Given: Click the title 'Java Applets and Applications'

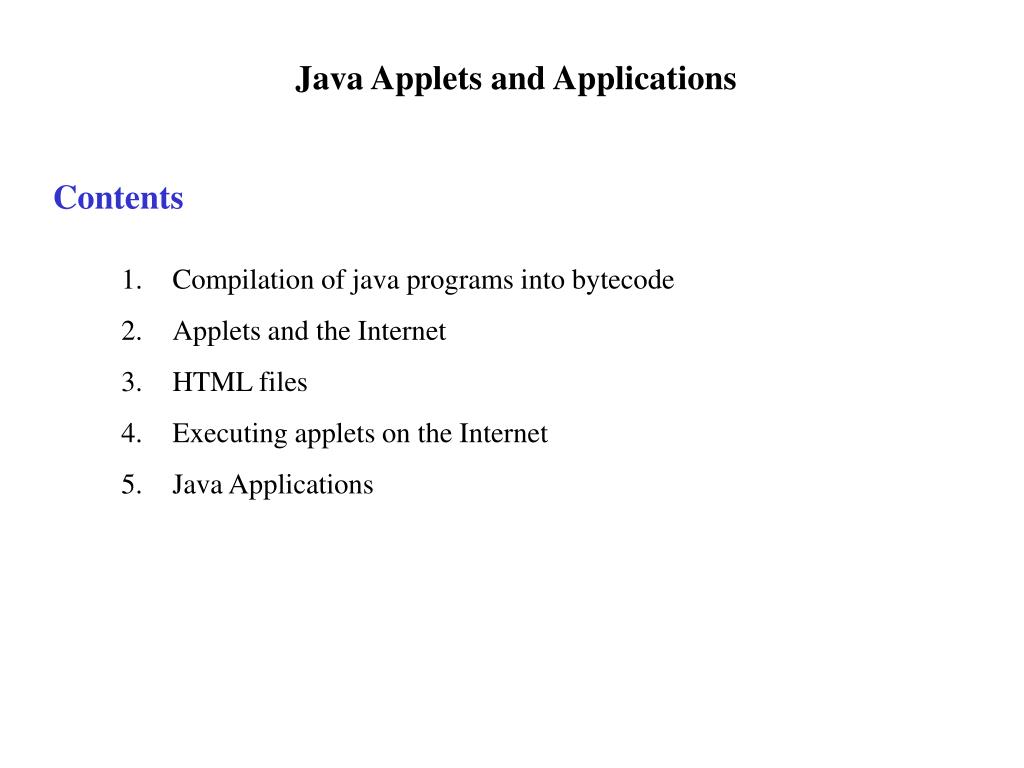Looking at the screenshot, I should pyautogui.click(x=515, y=79).
